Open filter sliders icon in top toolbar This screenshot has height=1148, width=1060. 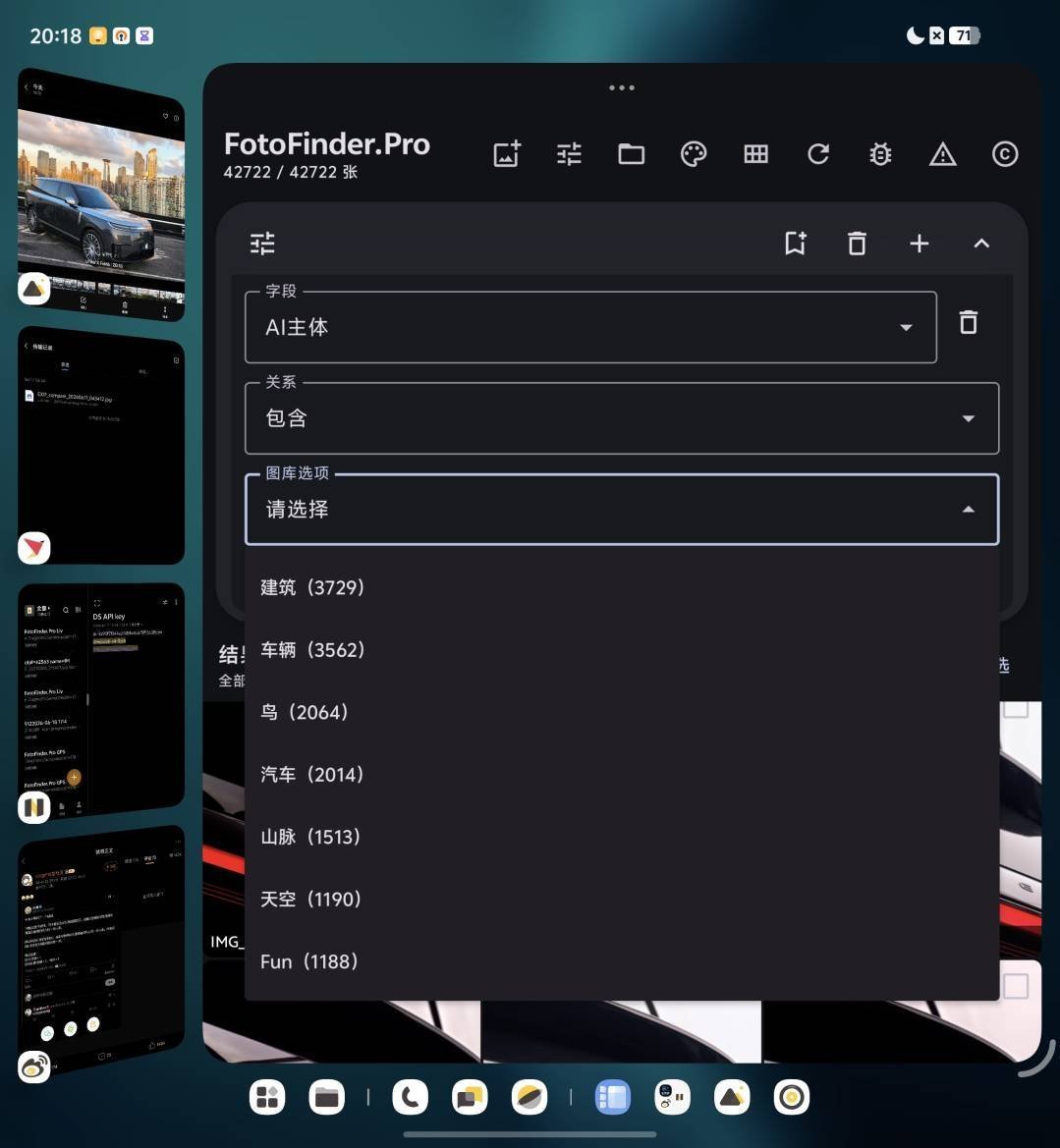[569, 154]
